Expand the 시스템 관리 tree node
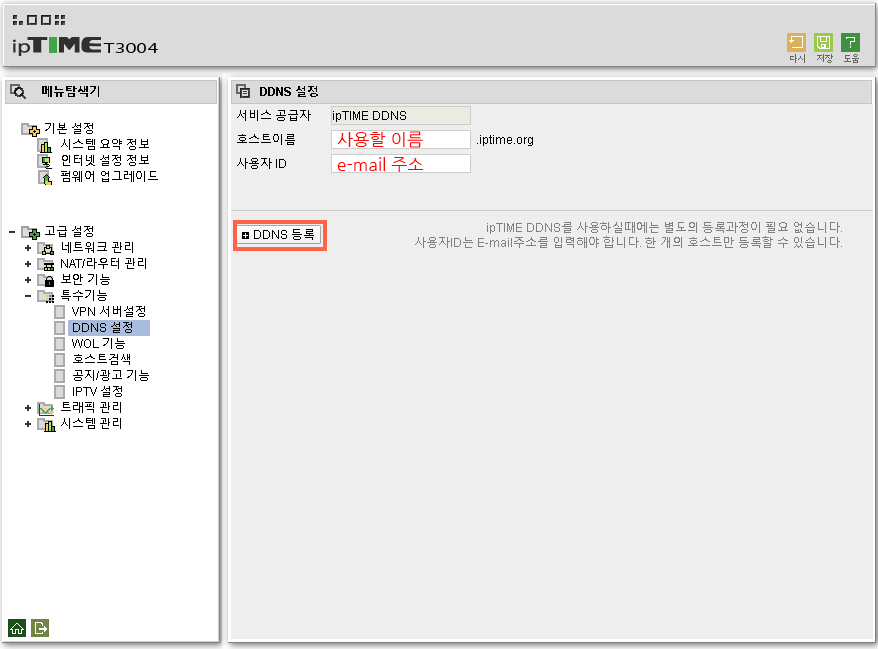 [28, 424]
